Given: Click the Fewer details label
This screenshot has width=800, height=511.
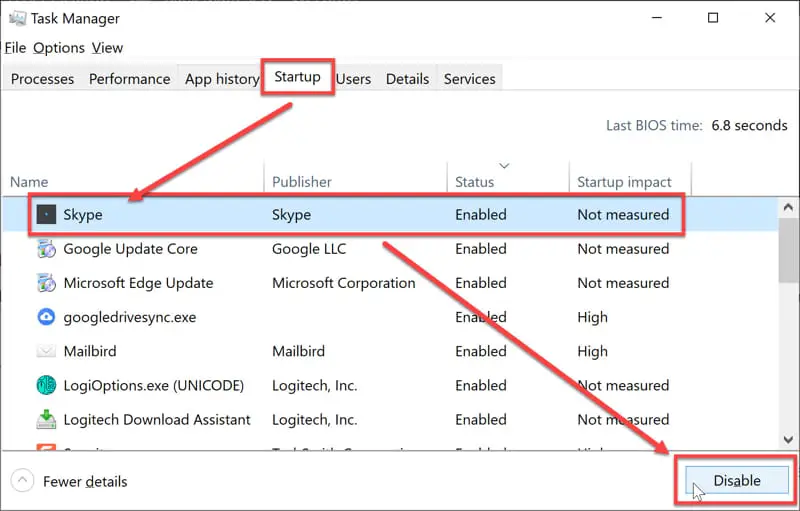Looking at the screenshot, I should tap(85, 481).
